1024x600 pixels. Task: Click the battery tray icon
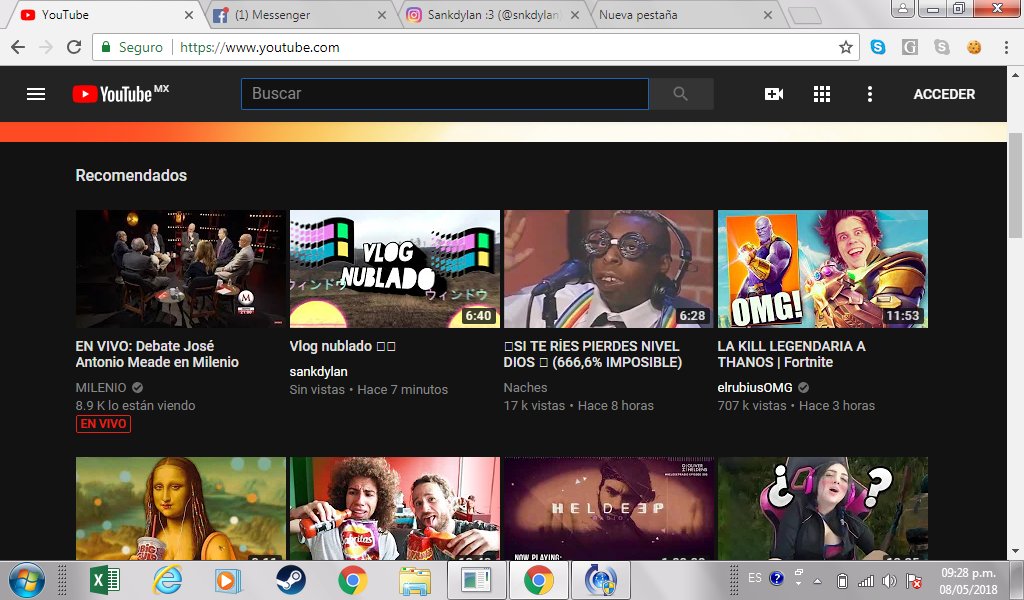coord(842,580)
